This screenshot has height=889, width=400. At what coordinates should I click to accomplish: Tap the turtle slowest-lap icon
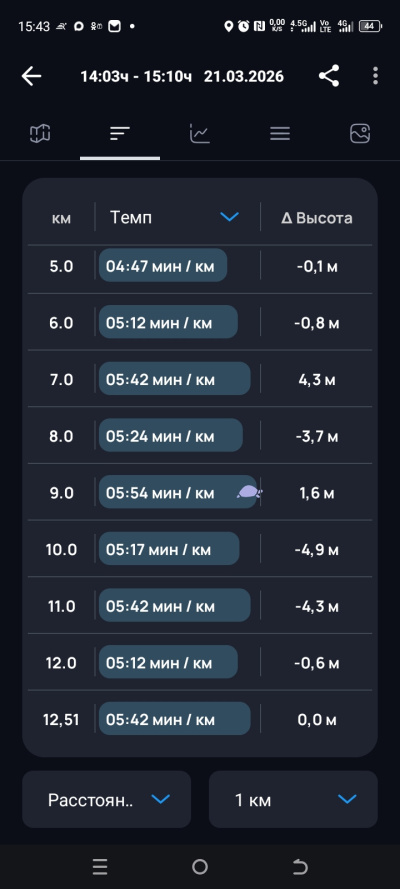point(249,492)
